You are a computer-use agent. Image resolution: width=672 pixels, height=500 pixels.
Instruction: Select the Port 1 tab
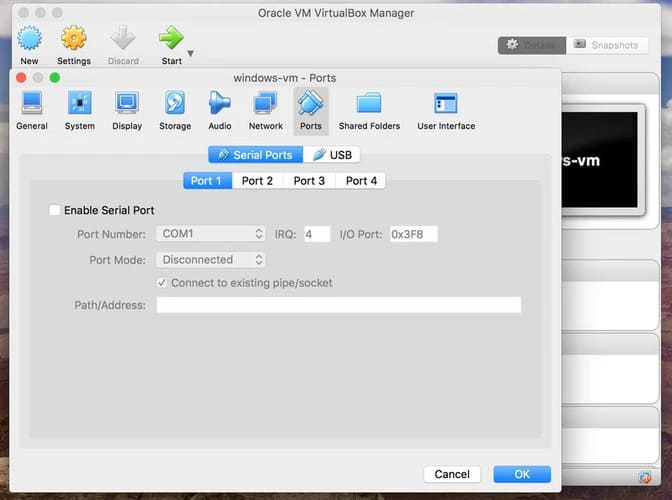tap(207, 181)
